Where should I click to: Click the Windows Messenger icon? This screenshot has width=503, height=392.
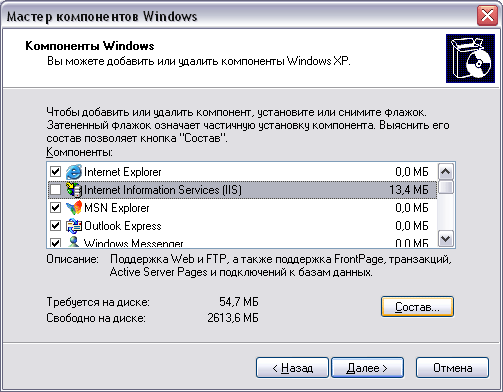click(x=73, y=242)
